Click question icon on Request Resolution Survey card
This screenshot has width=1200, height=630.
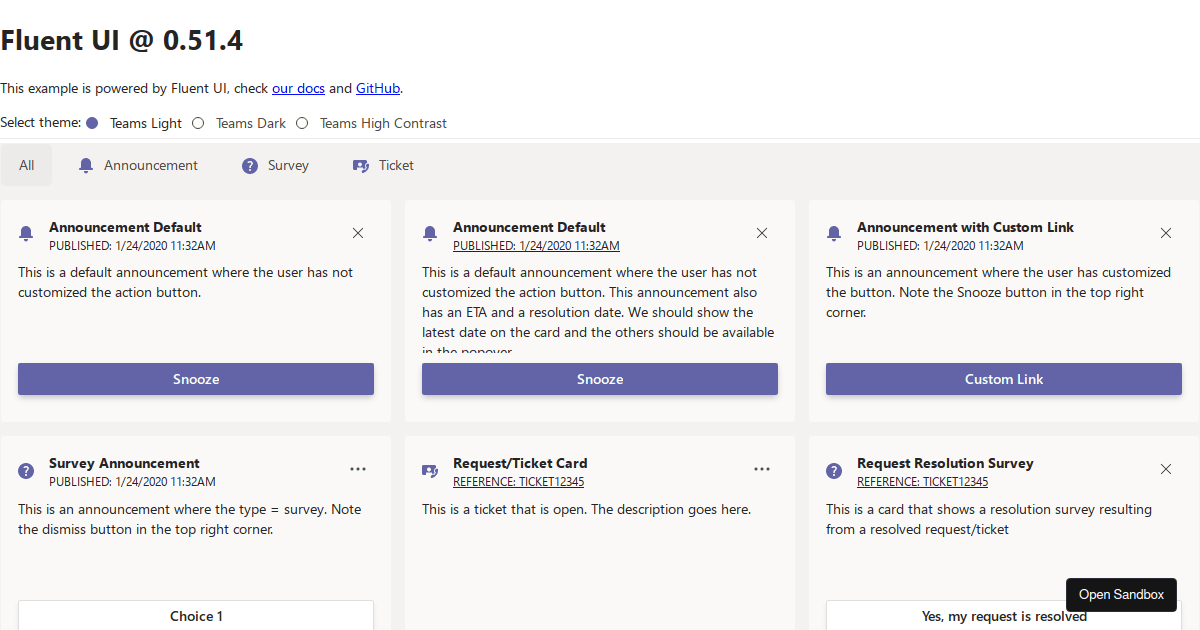pyautogui.click(x=834, y=470)
